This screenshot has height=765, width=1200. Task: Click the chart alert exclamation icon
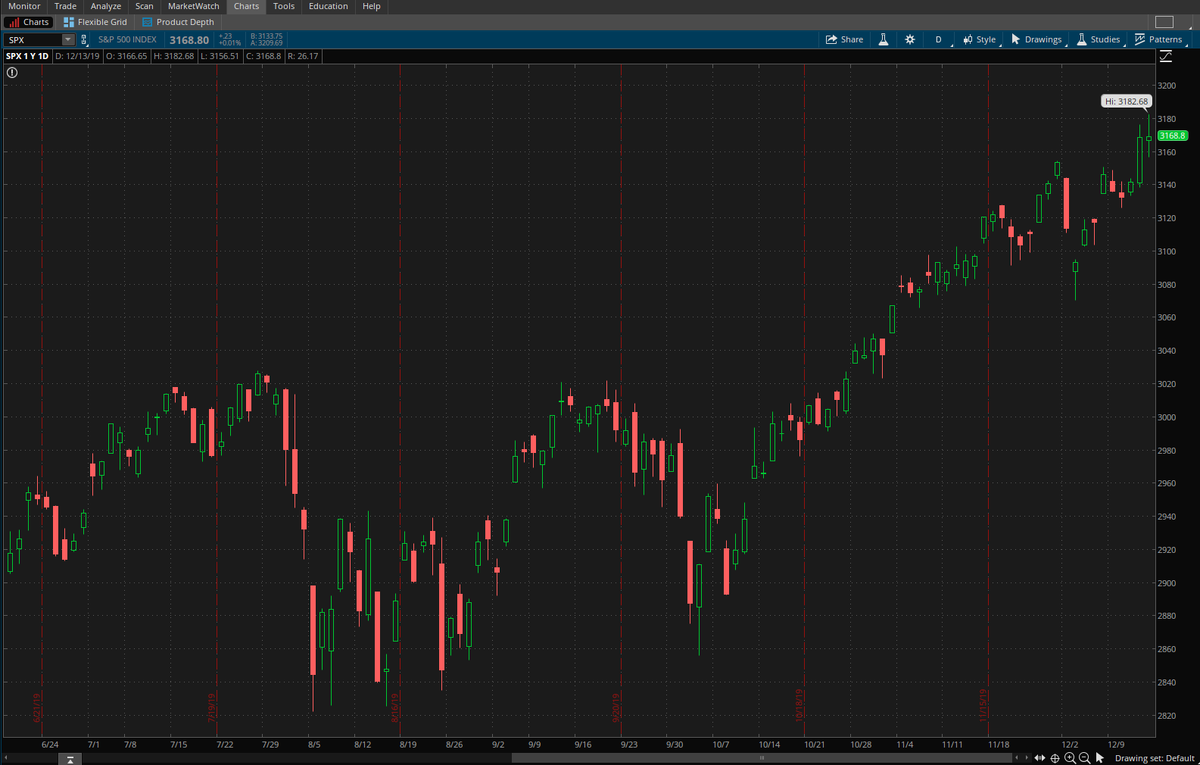pos(12,73)
